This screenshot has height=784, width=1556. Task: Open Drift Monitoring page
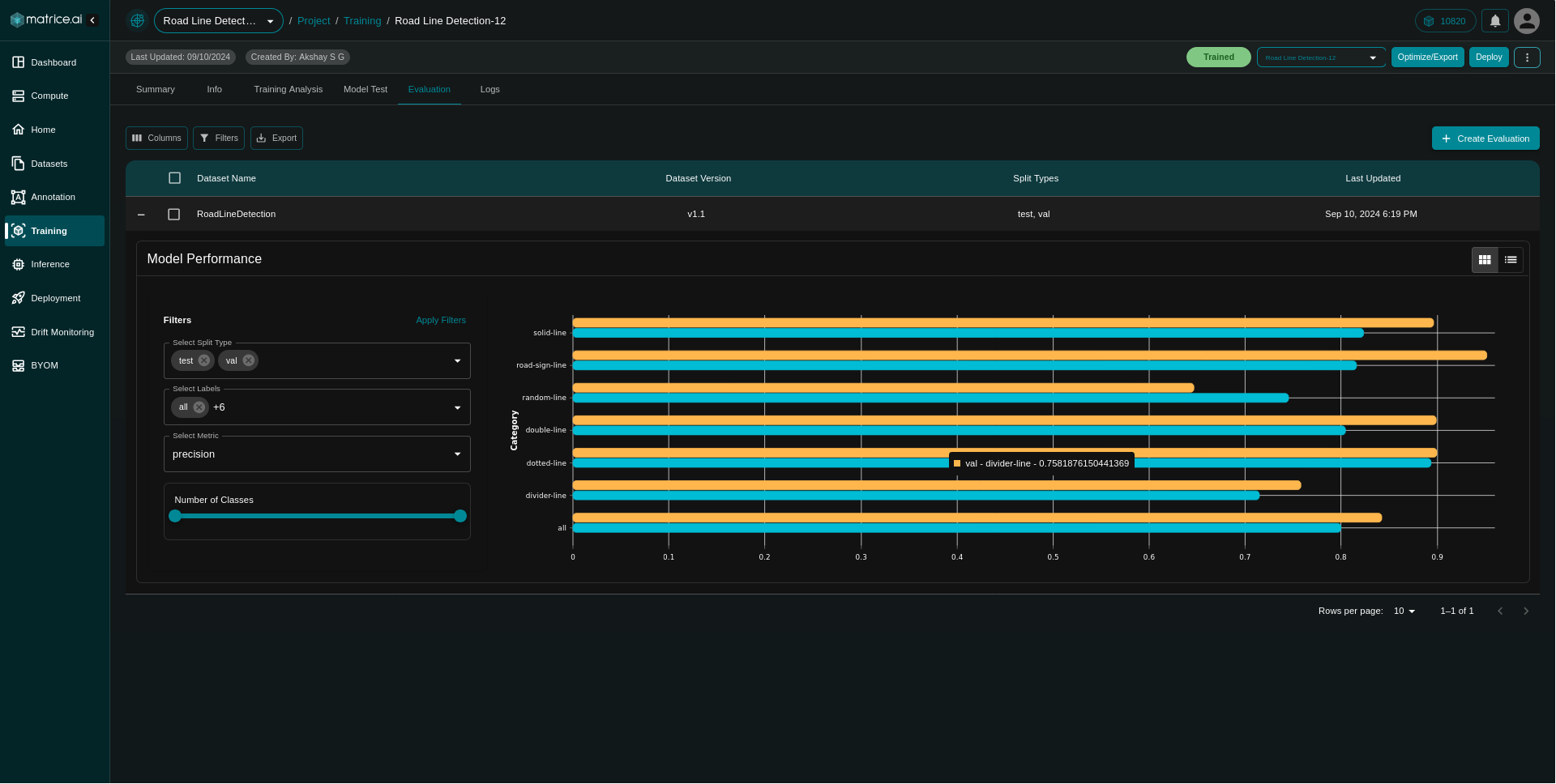coord(54,332)
